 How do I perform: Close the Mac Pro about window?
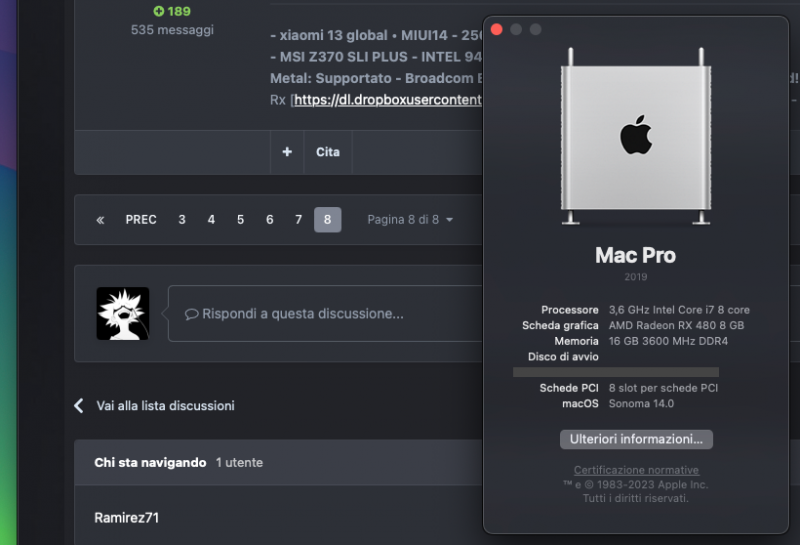point(496,30)
